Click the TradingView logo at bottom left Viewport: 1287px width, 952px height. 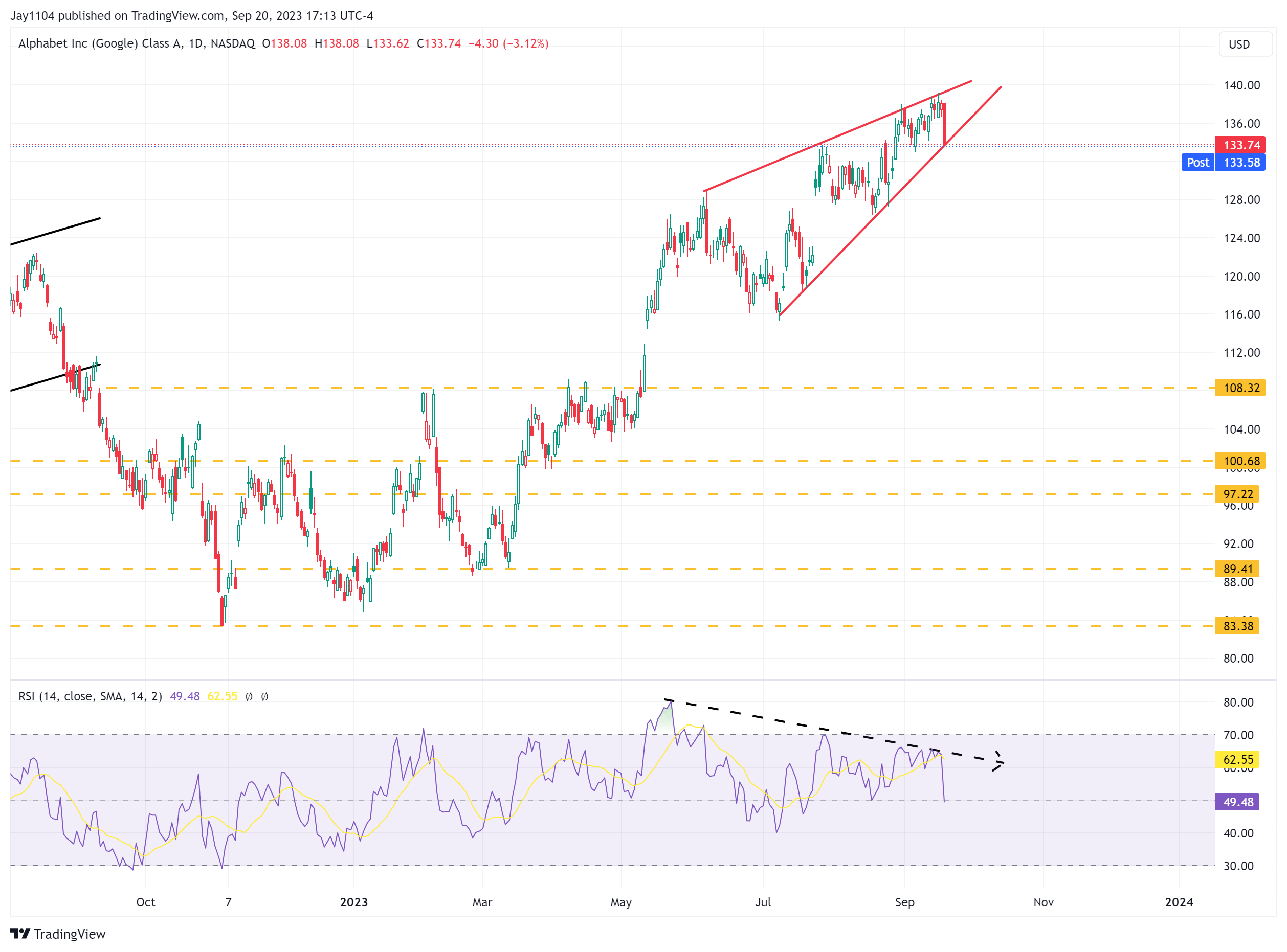(x=58, y=934)
